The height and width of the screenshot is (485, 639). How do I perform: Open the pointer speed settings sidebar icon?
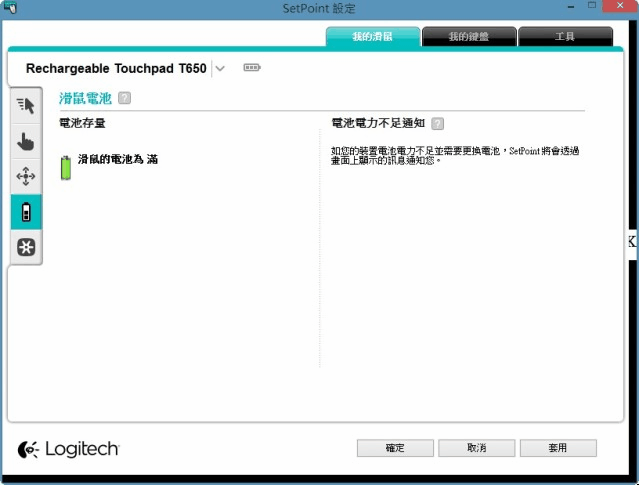pyautogui.click(x=26, y=106)
